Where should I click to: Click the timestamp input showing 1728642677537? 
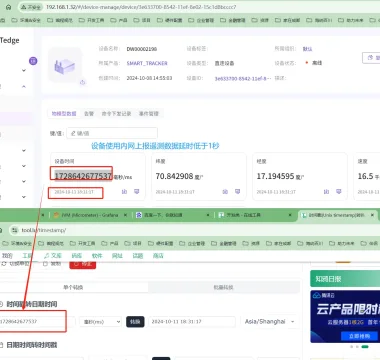pos(37,322)
